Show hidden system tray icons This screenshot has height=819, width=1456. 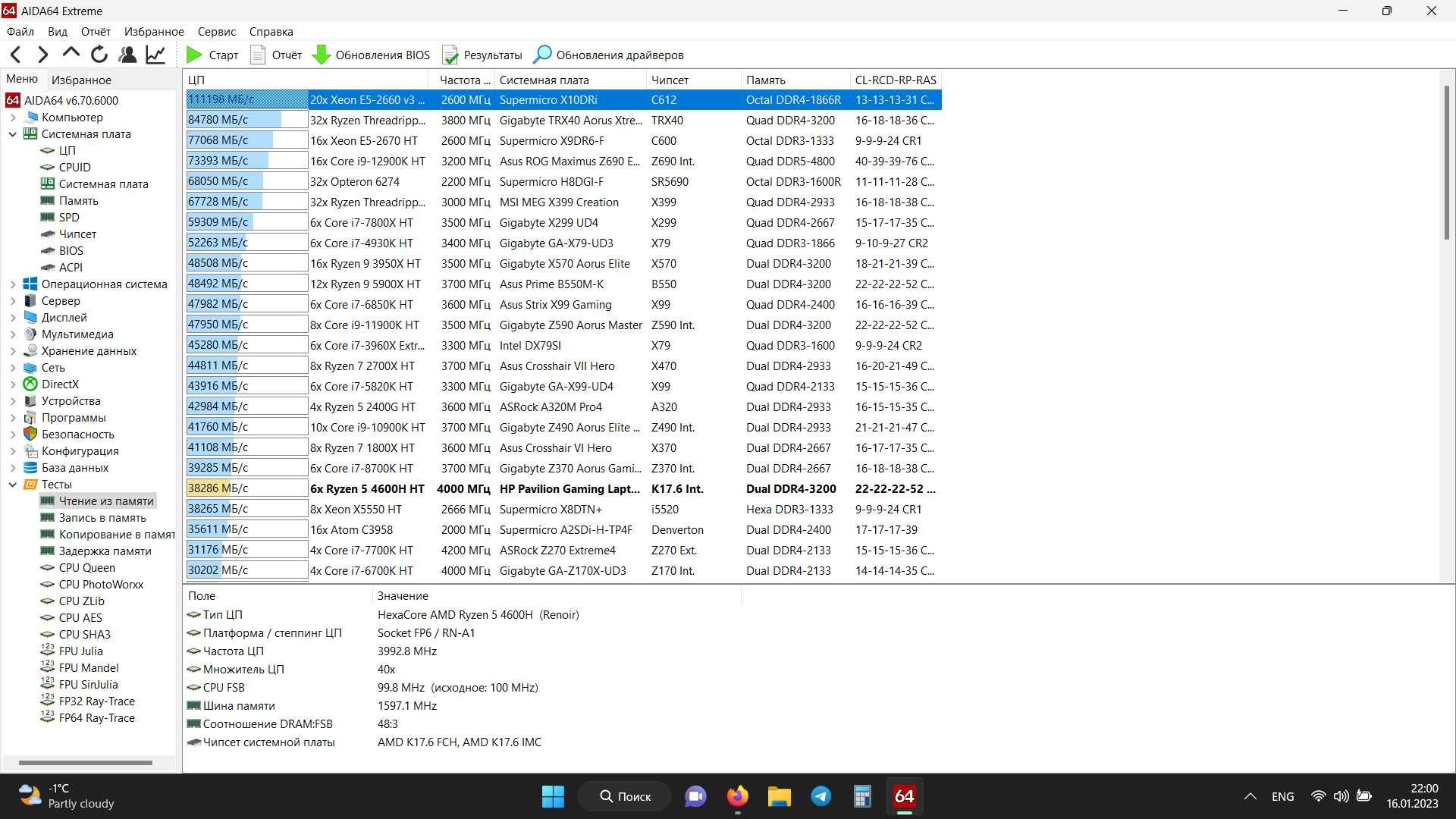coord(1250,796)
